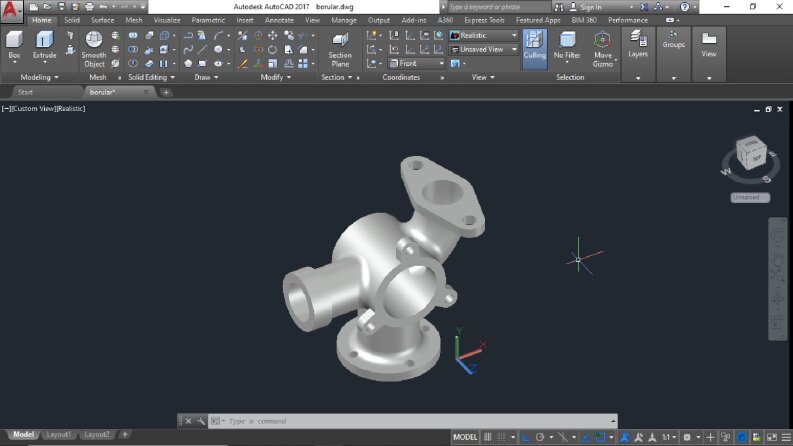Switch to the Layout1 tab
The width and height of the screenshot is (793, 446).
point(59,434)
